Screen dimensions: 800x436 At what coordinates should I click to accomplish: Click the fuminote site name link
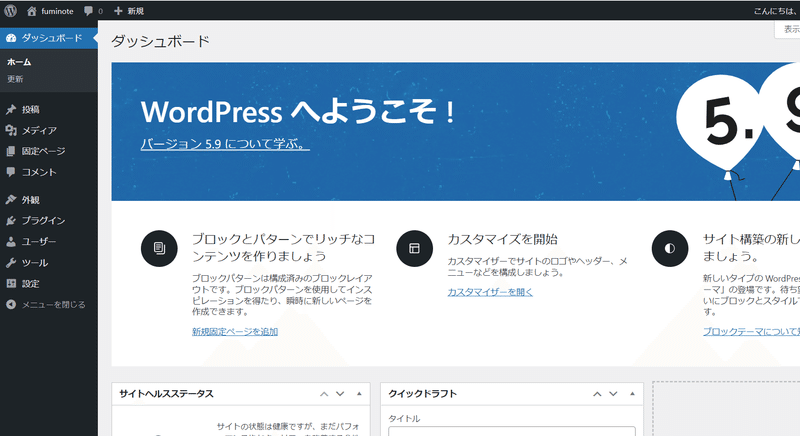coord(57,11)
